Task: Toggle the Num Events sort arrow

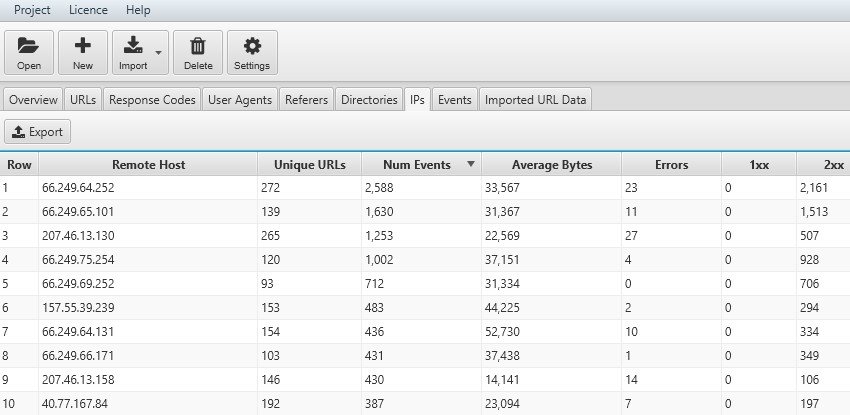Action: pyautogui.click(x=471, y=164)
